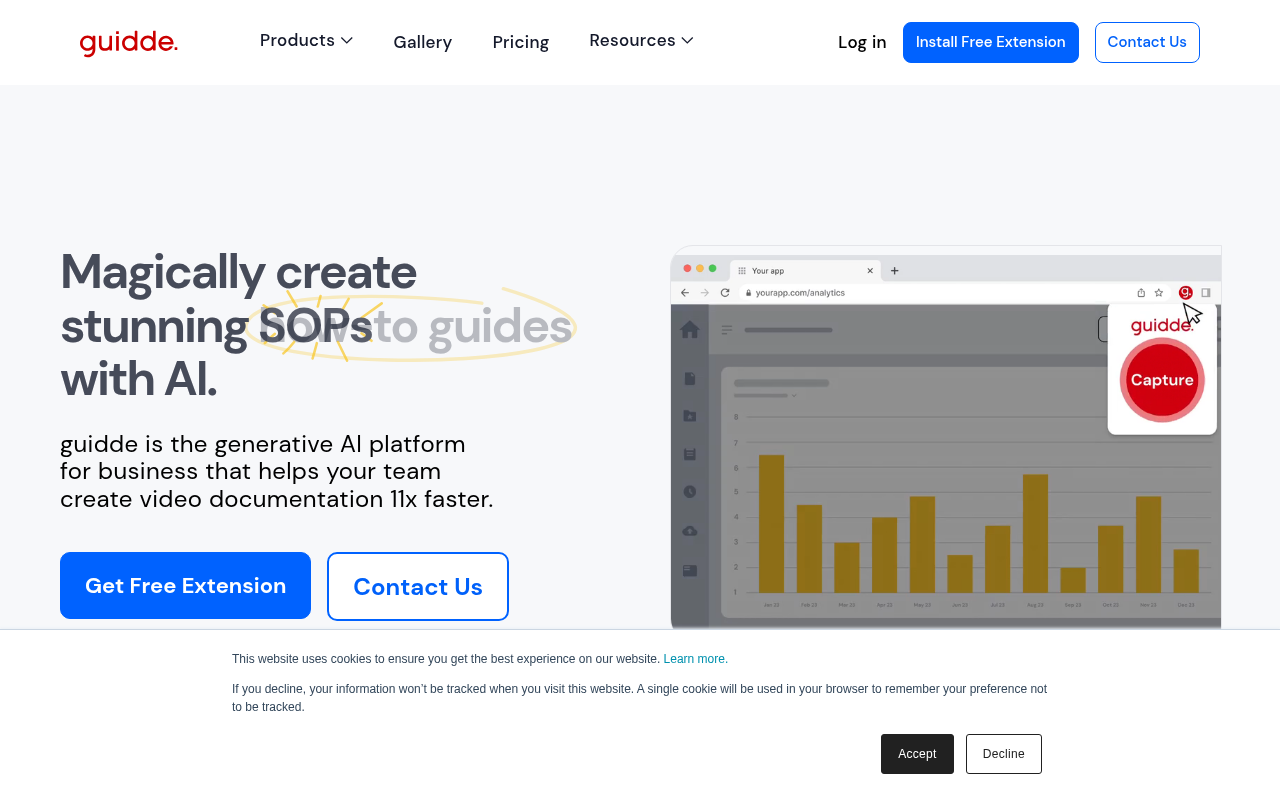Click the folder icon in the sidebar
The image size is (1280, 800).
[x=690, y=416]
